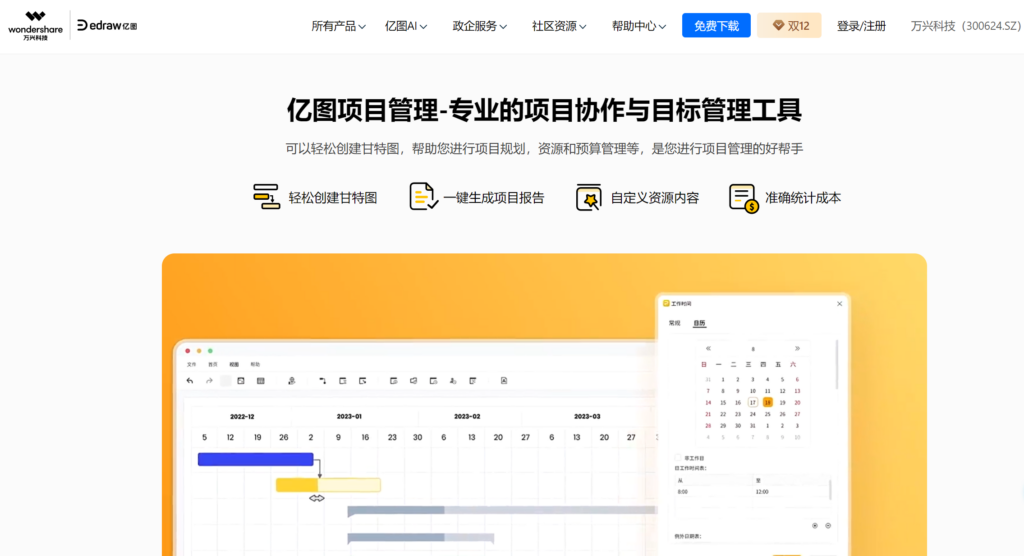1024x556 pixels.
Task: Toggle the 非工作日 checkbox
Action: point(678,458)
